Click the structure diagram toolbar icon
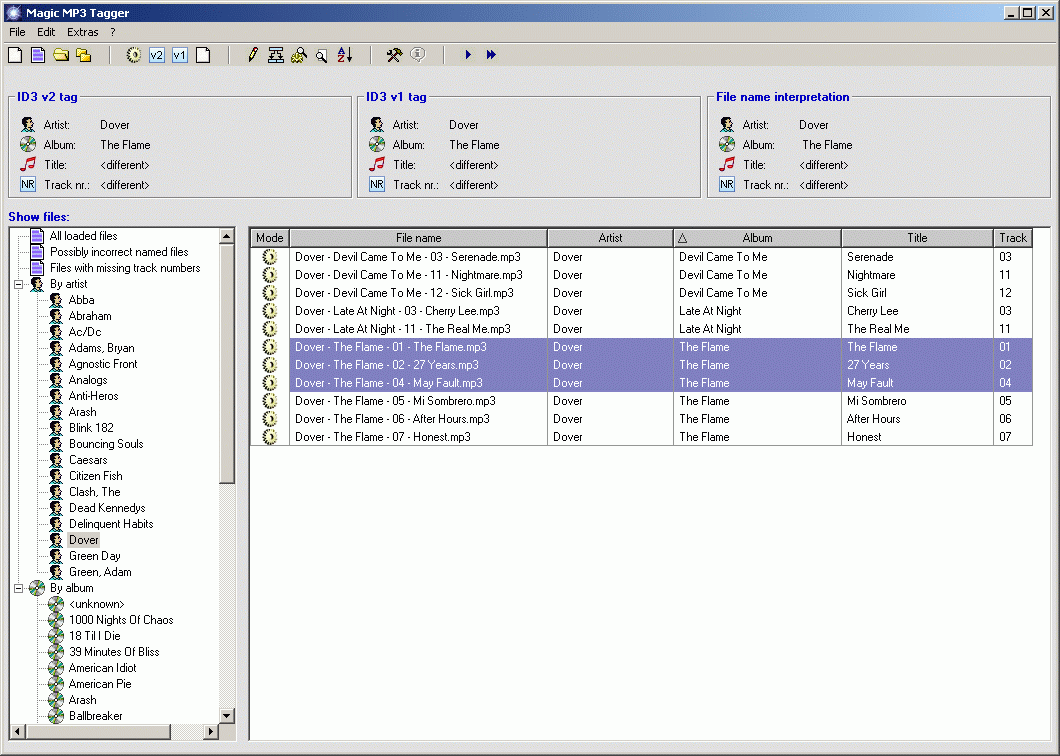 pyautogui.click(x=276, y=55)
